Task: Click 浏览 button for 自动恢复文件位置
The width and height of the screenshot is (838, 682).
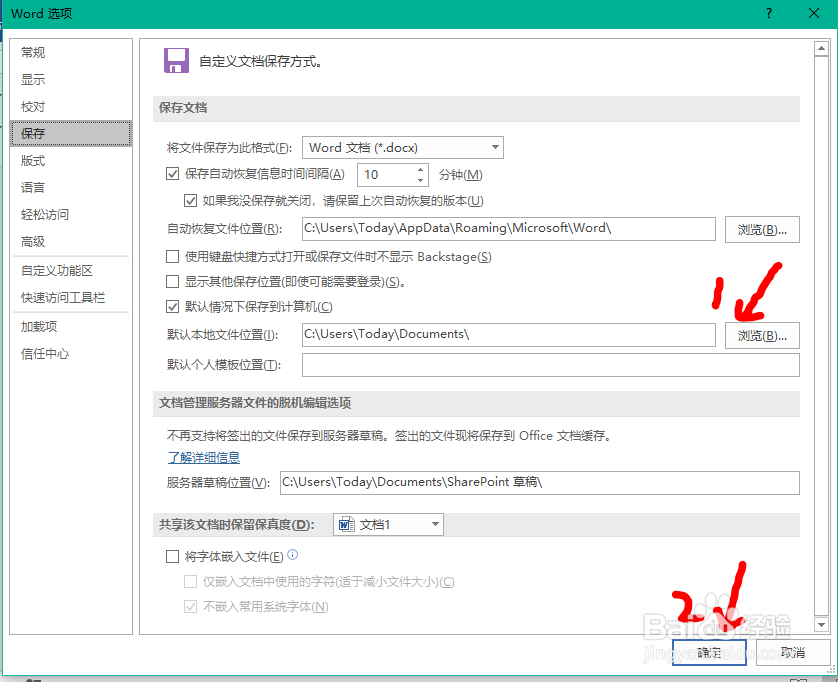Action: 762,229
